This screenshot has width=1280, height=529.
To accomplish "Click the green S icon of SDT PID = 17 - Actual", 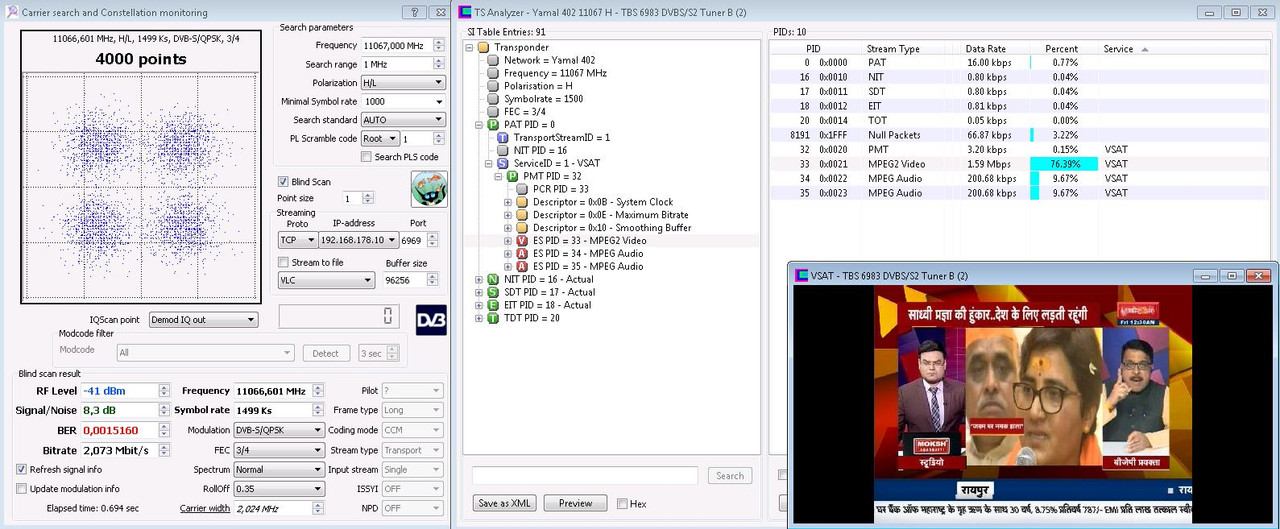I will pyautogui.click(x=493, y=293).
